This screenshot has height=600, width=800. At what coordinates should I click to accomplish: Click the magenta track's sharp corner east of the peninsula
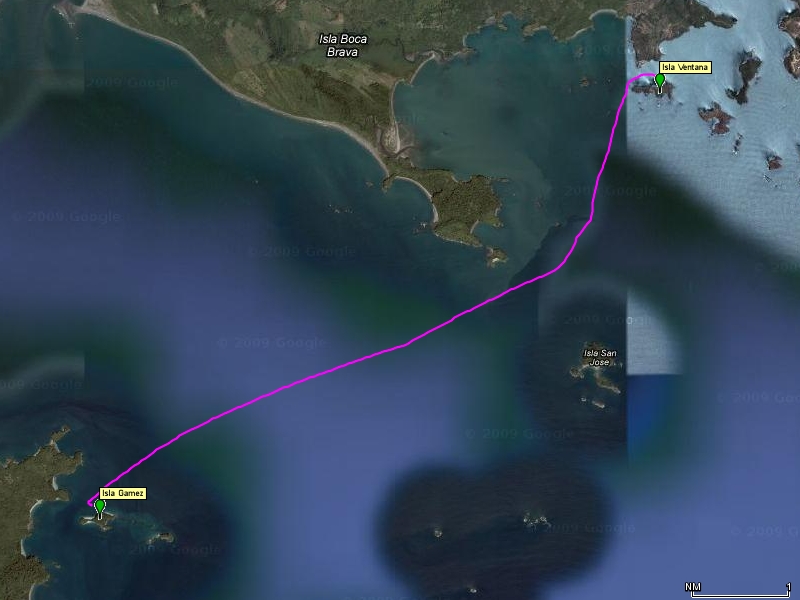591,220
